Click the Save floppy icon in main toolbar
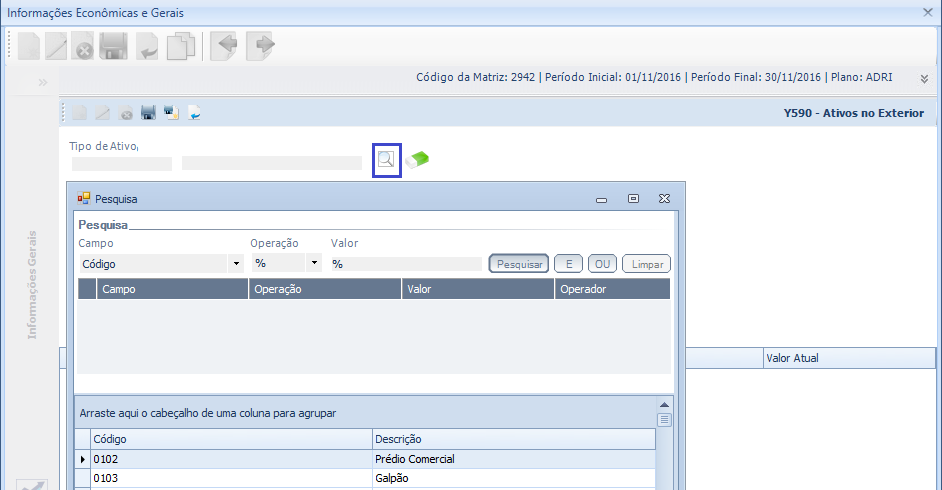 point(113,46)
